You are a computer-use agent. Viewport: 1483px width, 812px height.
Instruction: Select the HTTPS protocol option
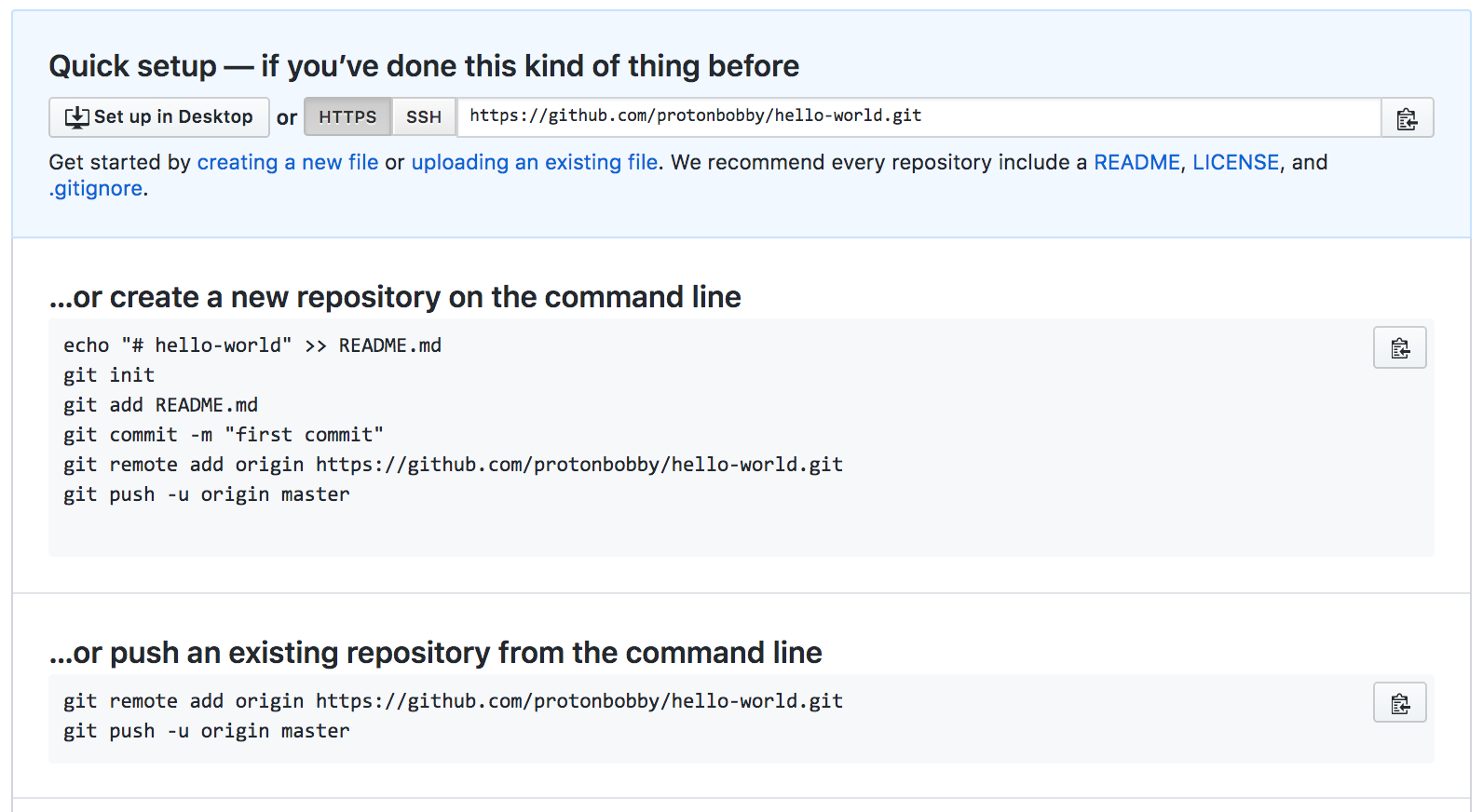[347, 117]
